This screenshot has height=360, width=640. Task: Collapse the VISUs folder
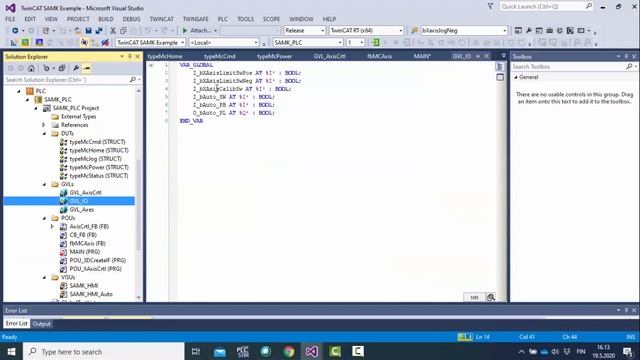pyautogui.click(x=44, y=278)
